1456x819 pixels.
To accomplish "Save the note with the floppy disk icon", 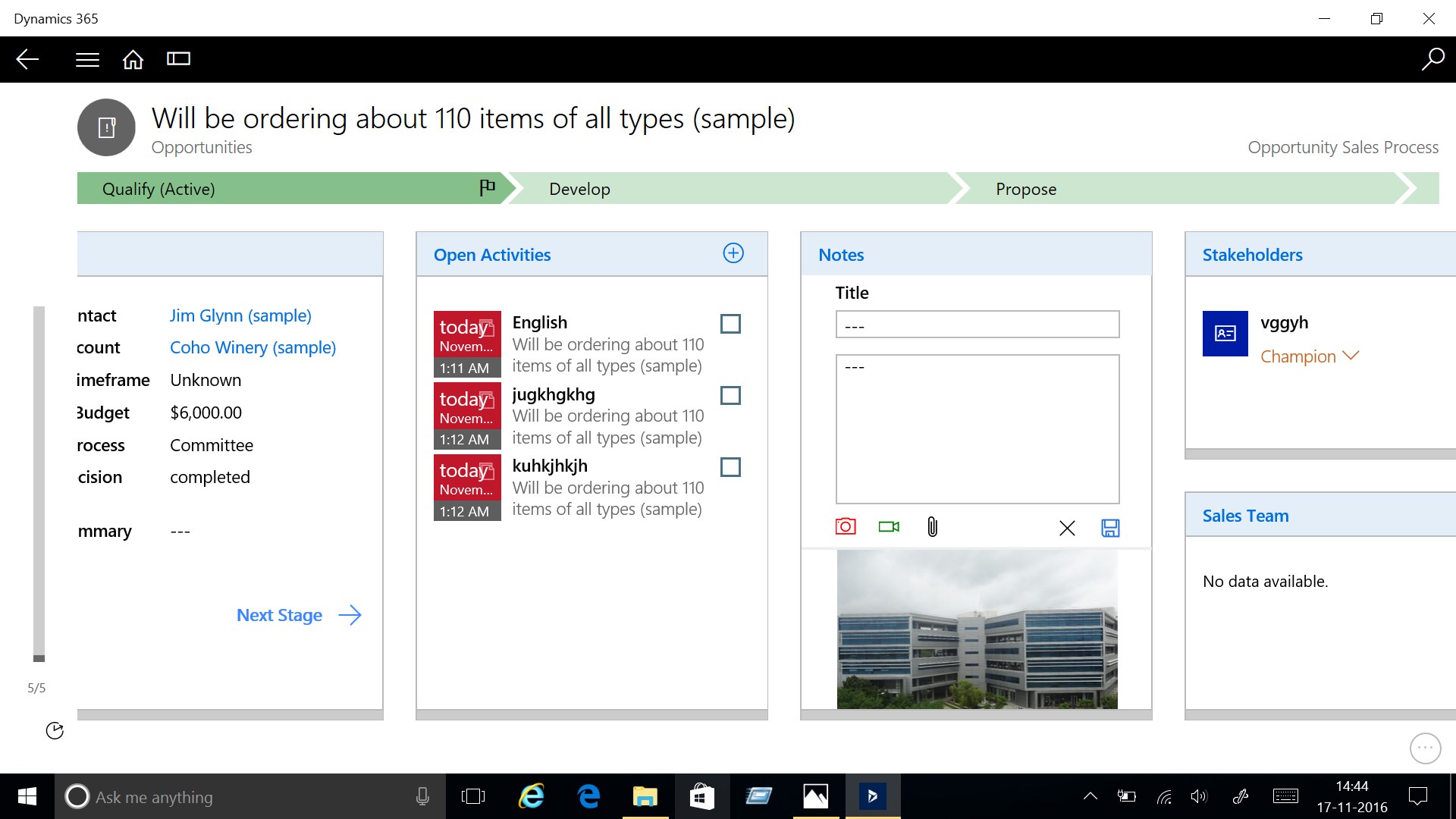I will 1110,528.
